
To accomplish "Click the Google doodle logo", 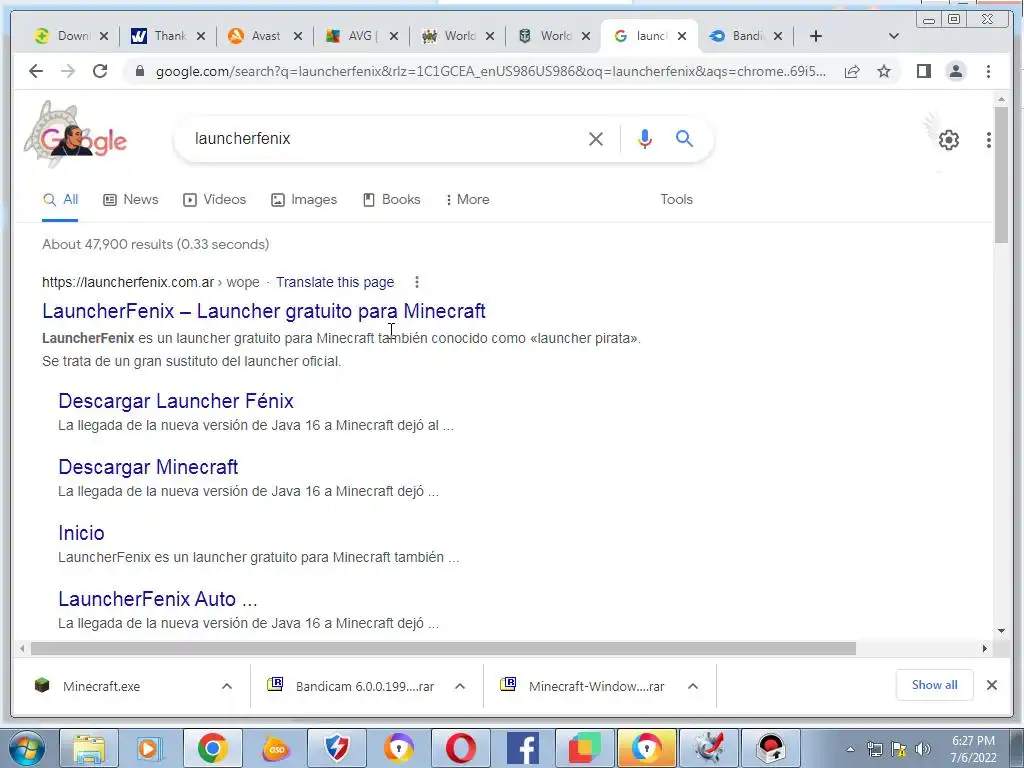I will (x=77, y=135).
